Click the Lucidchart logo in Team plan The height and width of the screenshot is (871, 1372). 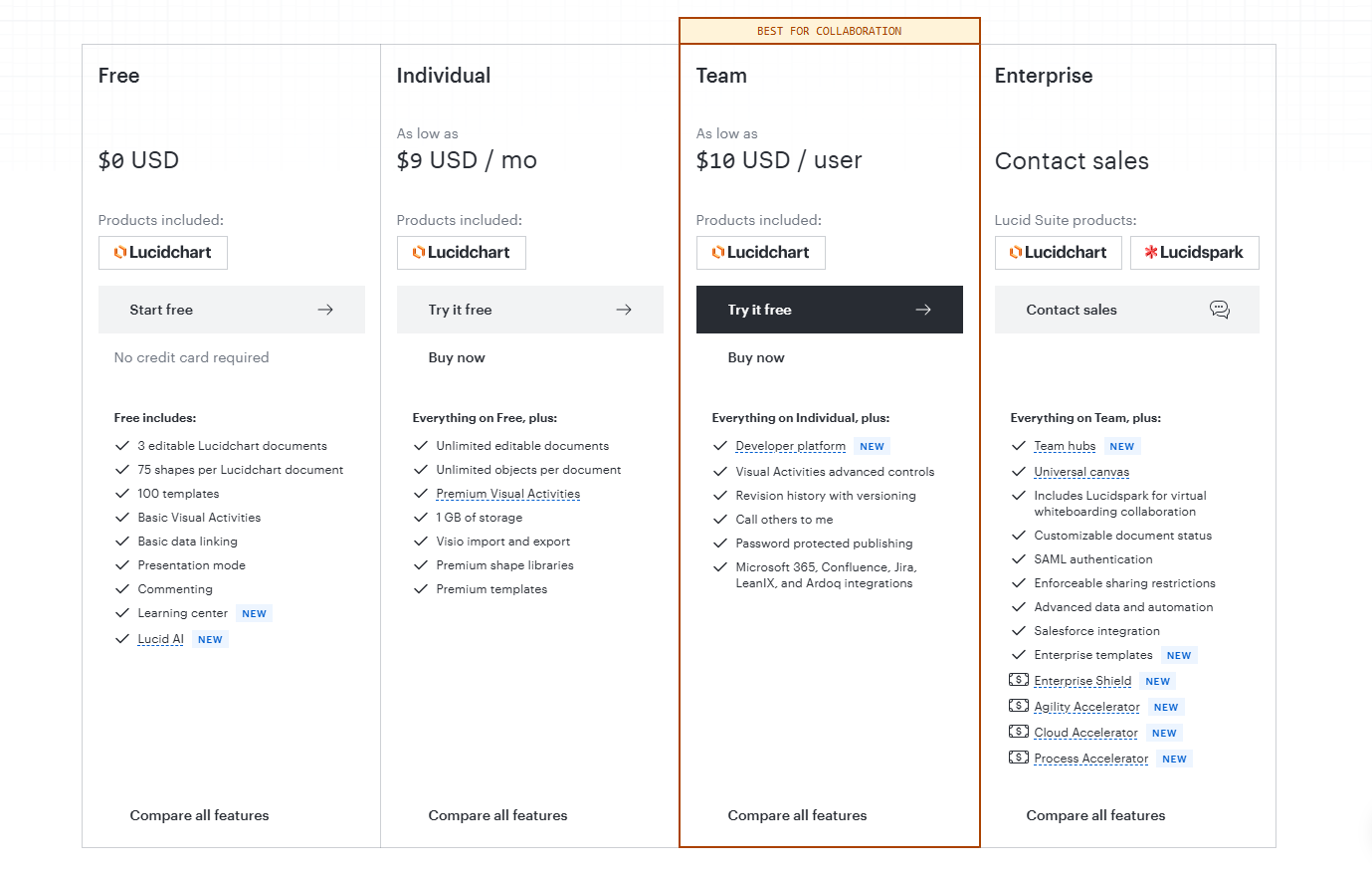pos(761,253)
